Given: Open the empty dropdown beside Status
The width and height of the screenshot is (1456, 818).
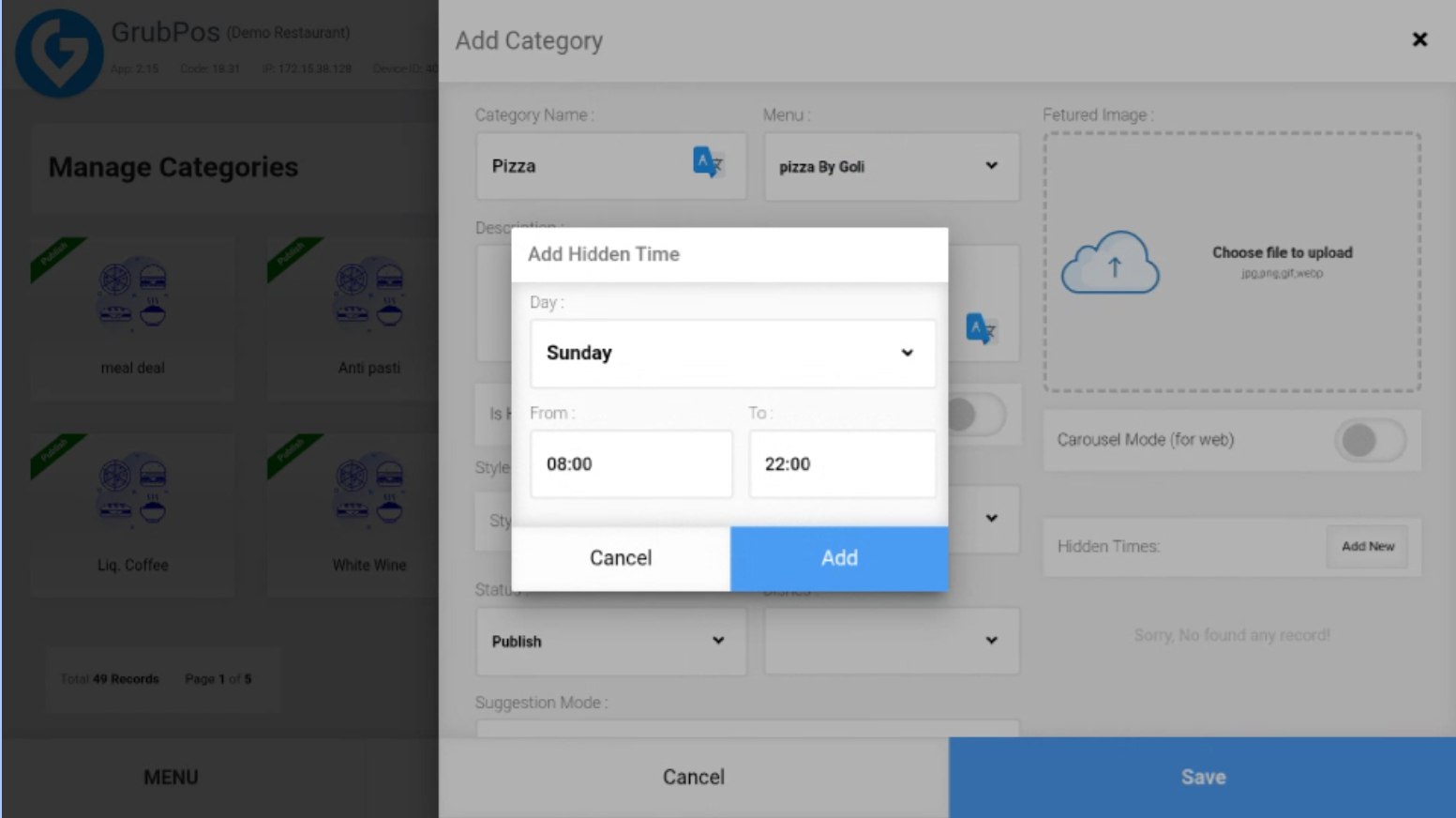Looking at the screenshot, I should point(892,642).
